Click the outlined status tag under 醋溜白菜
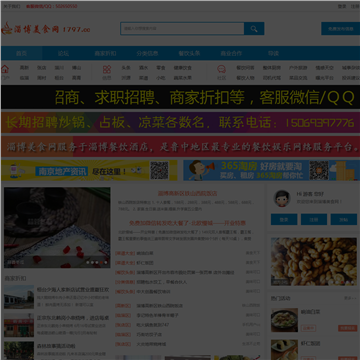Viewport: 360px width, 360px height. click(x=308, y=328)
